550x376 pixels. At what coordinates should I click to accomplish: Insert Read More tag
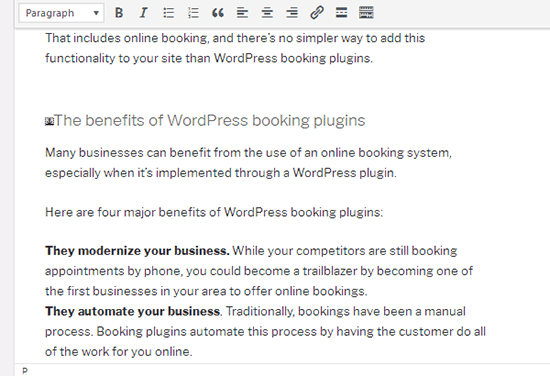[341, 13]
